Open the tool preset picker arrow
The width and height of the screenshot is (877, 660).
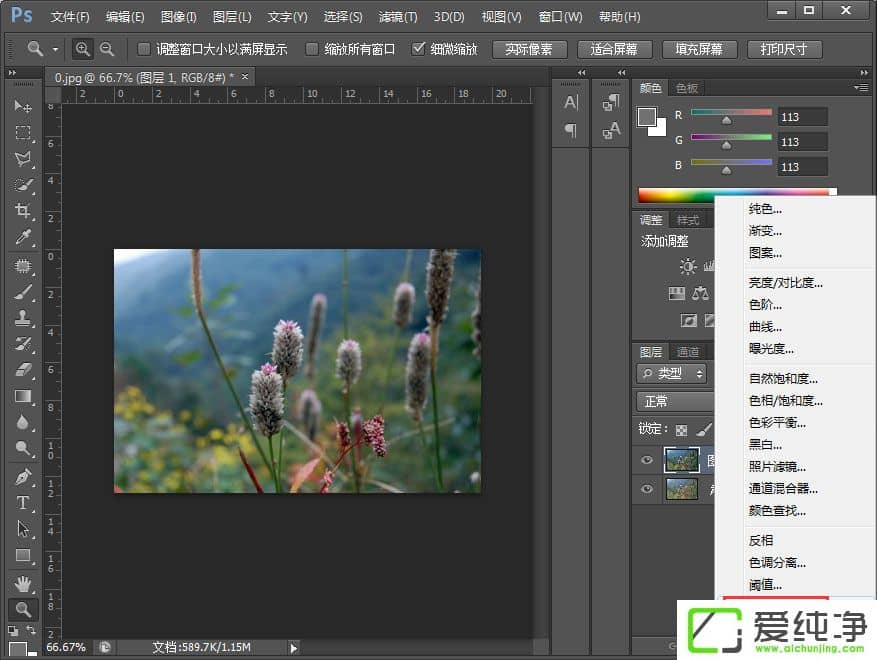pos(55,49)
